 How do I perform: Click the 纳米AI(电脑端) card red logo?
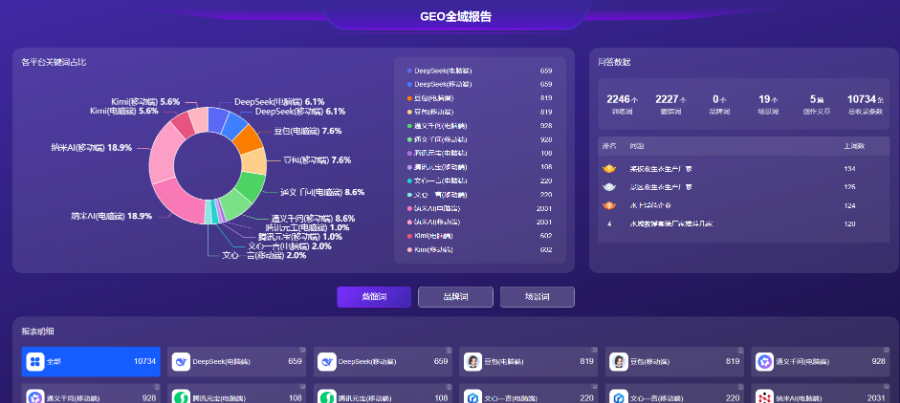pos(765,398)
